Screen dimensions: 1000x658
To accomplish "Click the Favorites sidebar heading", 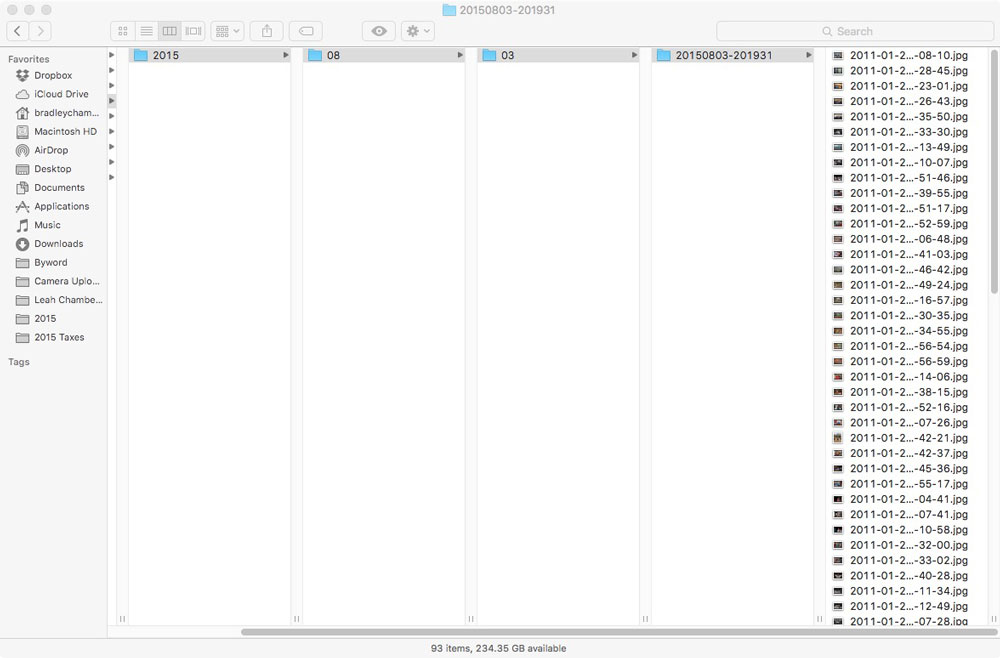I will tap(29, 59).
